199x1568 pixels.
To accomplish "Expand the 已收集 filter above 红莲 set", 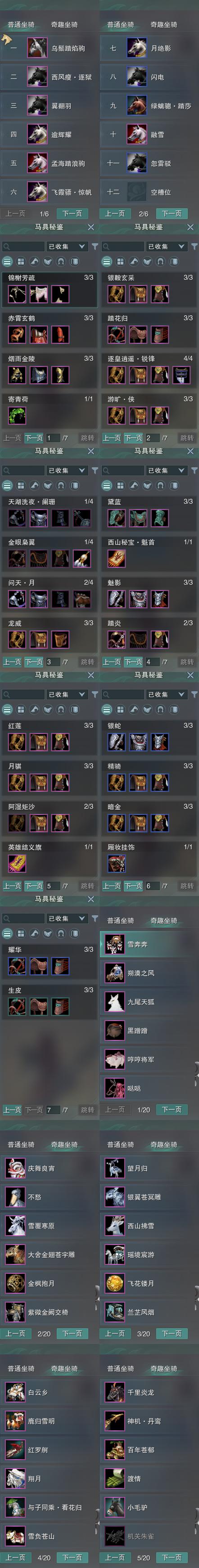I will click(67, 694).
